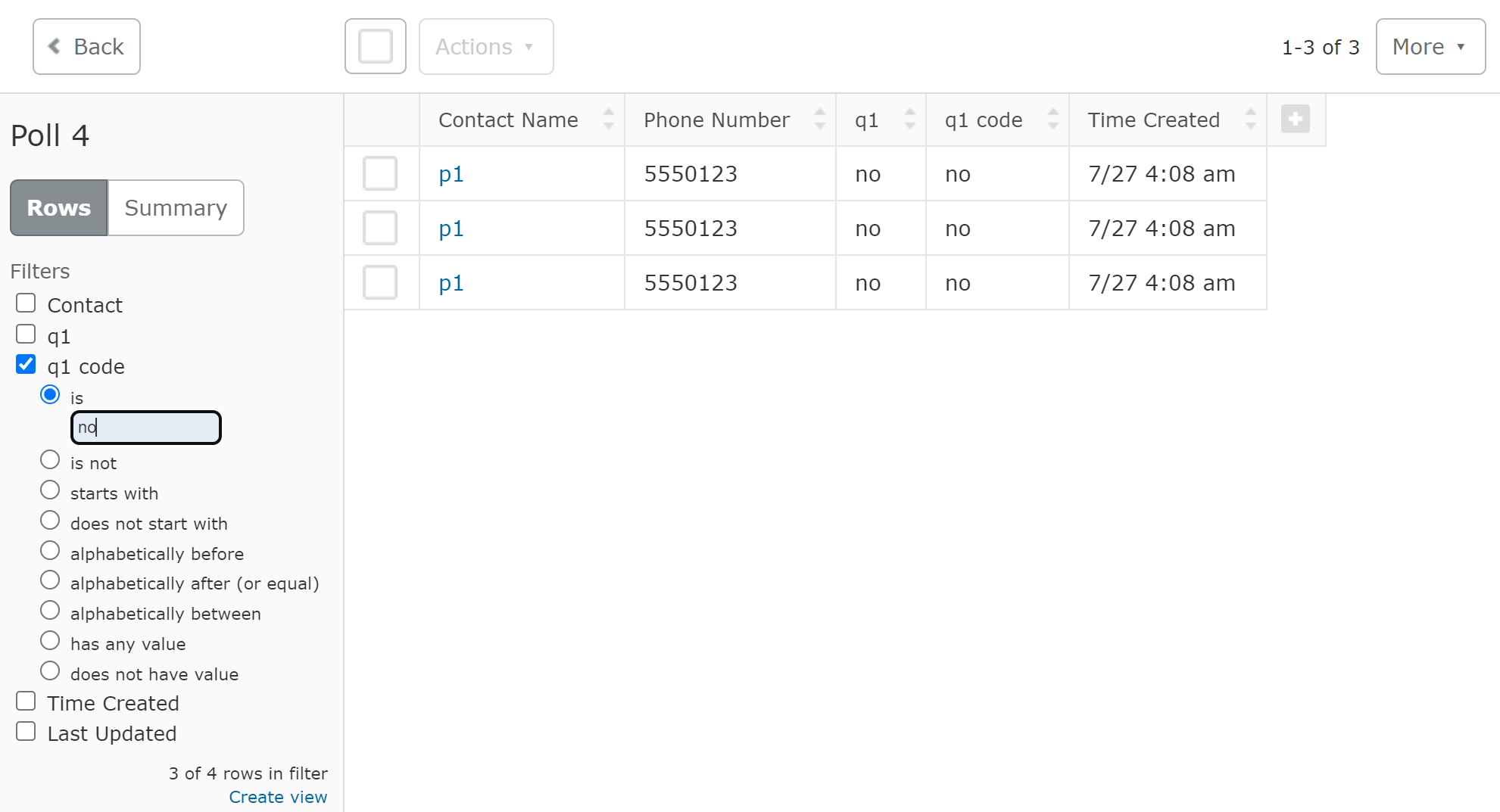Choose the 'starts with' filter condition
Screen dimensions: 1500x812
[50, 489]
